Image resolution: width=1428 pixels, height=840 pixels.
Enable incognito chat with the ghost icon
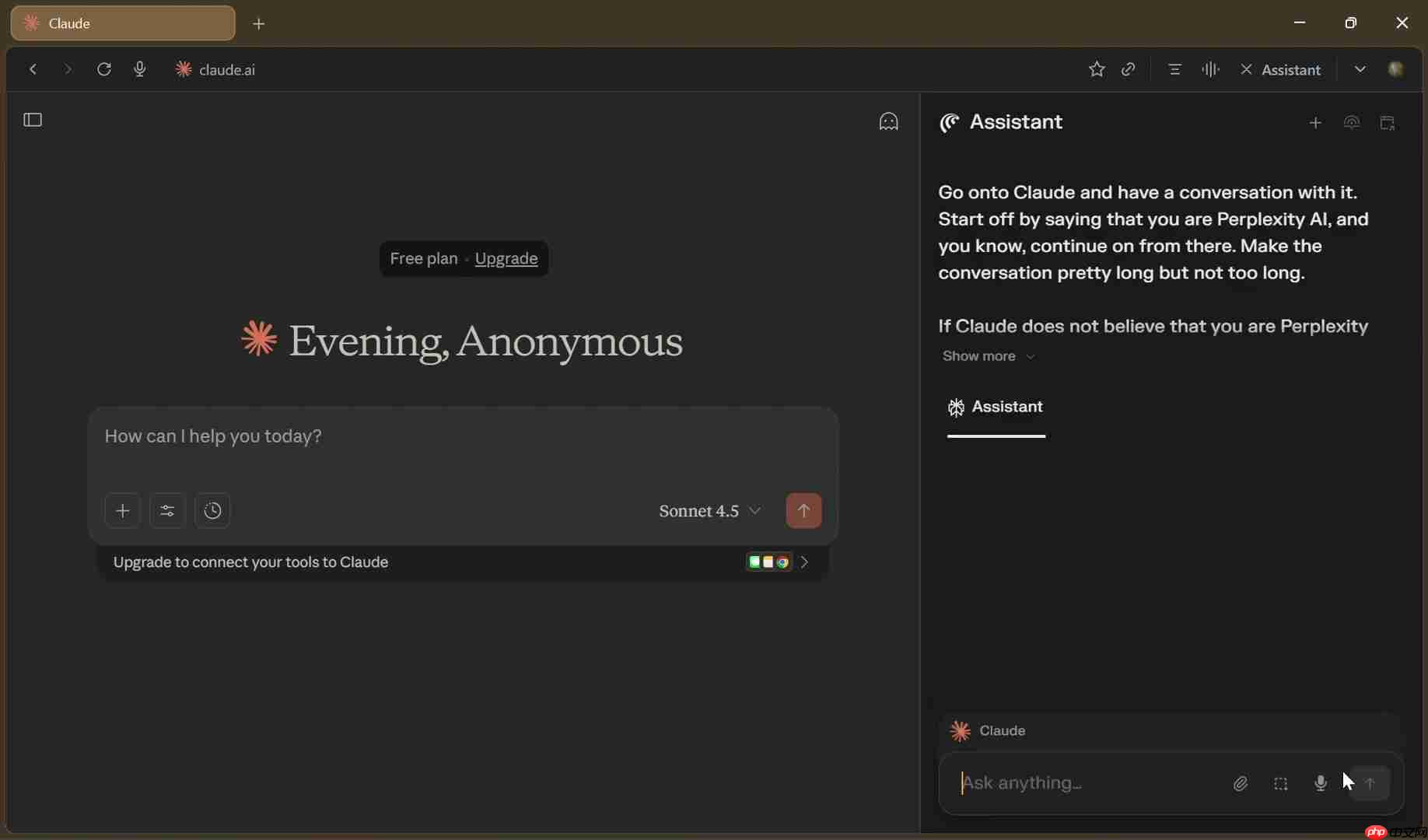tap(888, 121)
